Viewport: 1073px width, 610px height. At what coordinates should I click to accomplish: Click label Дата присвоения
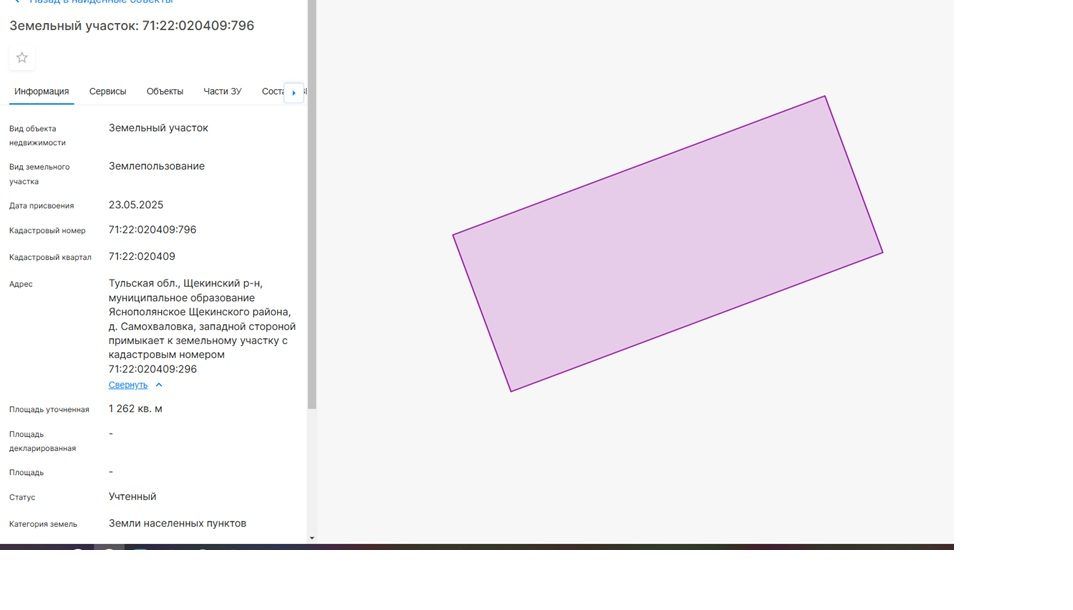click(41, 205)
